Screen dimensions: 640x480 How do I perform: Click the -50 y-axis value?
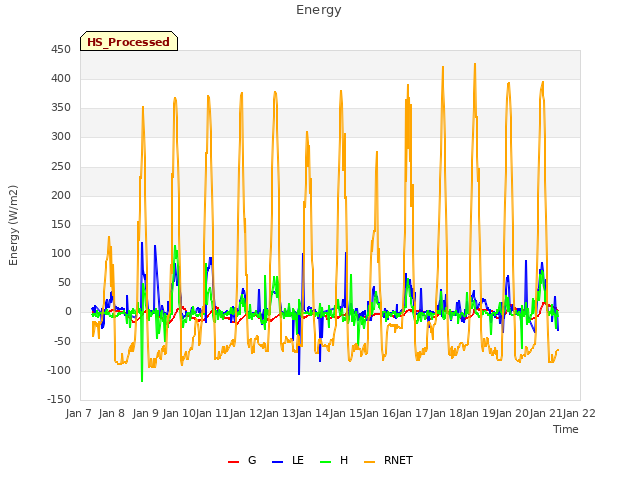click(62, 341)
